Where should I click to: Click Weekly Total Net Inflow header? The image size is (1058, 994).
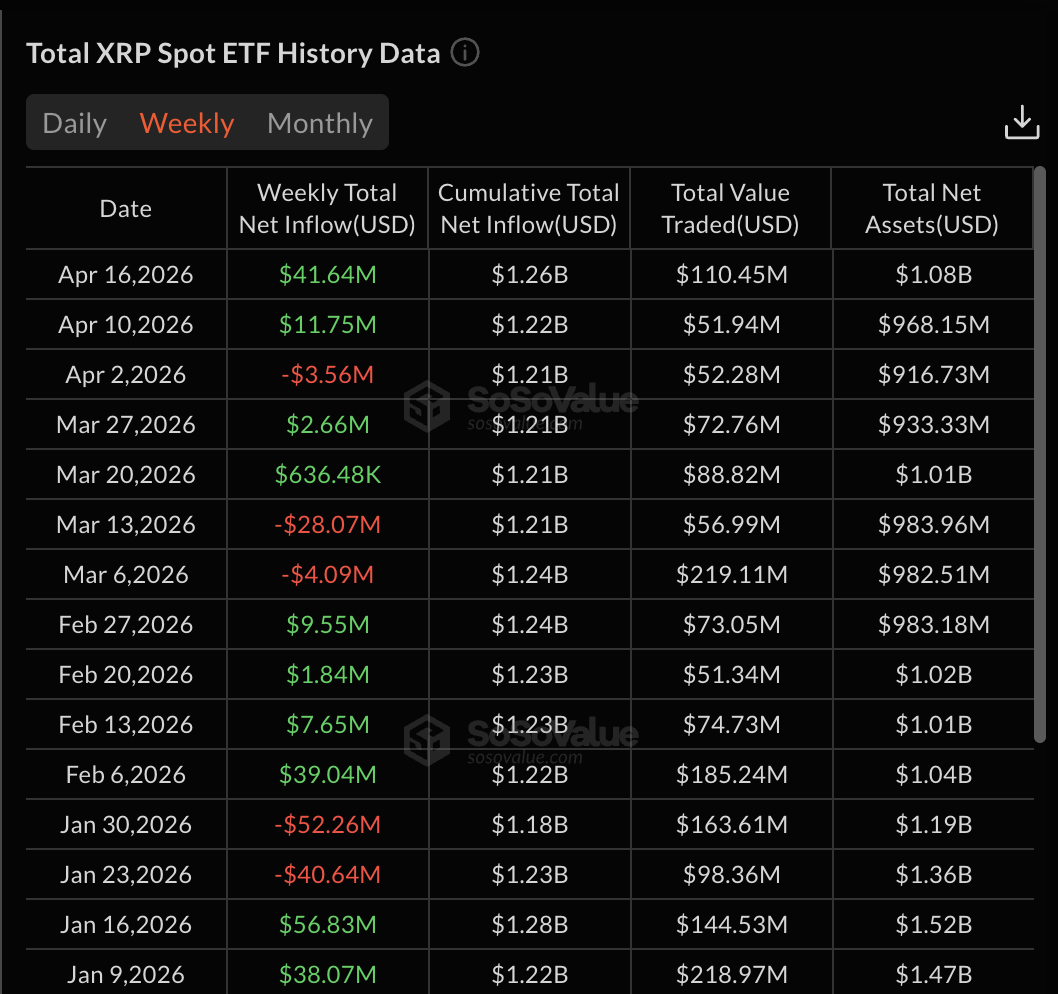point(327,209)
